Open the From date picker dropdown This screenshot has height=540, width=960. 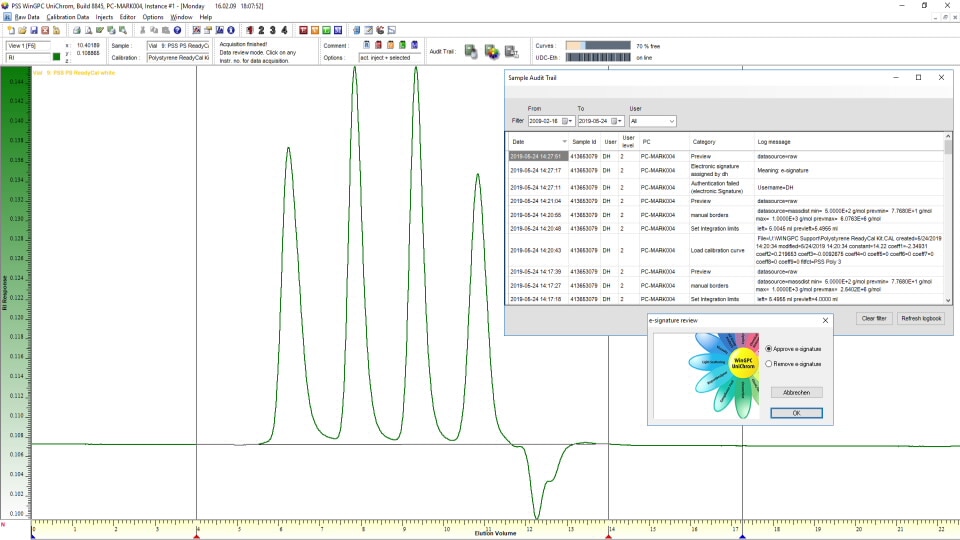coord(567,121)
